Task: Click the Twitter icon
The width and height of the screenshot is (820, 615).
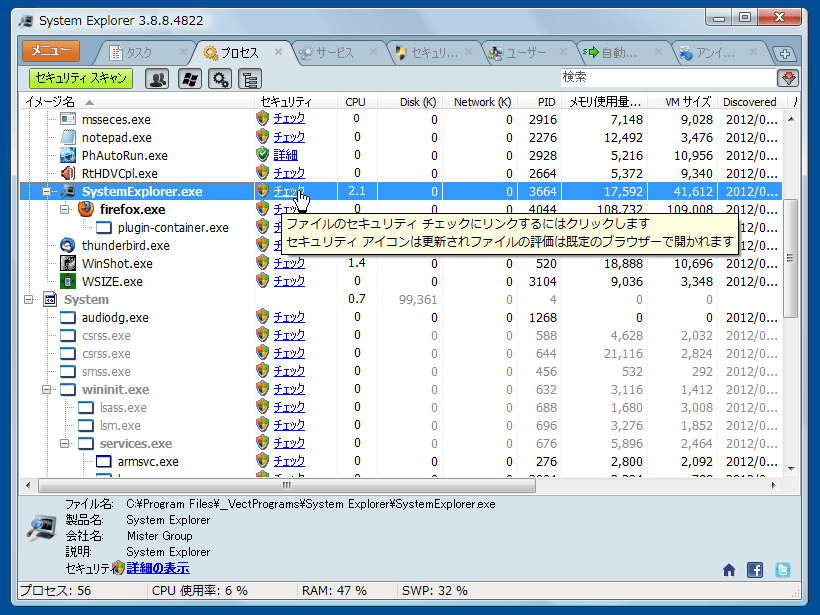Action: tap(783, 570)
